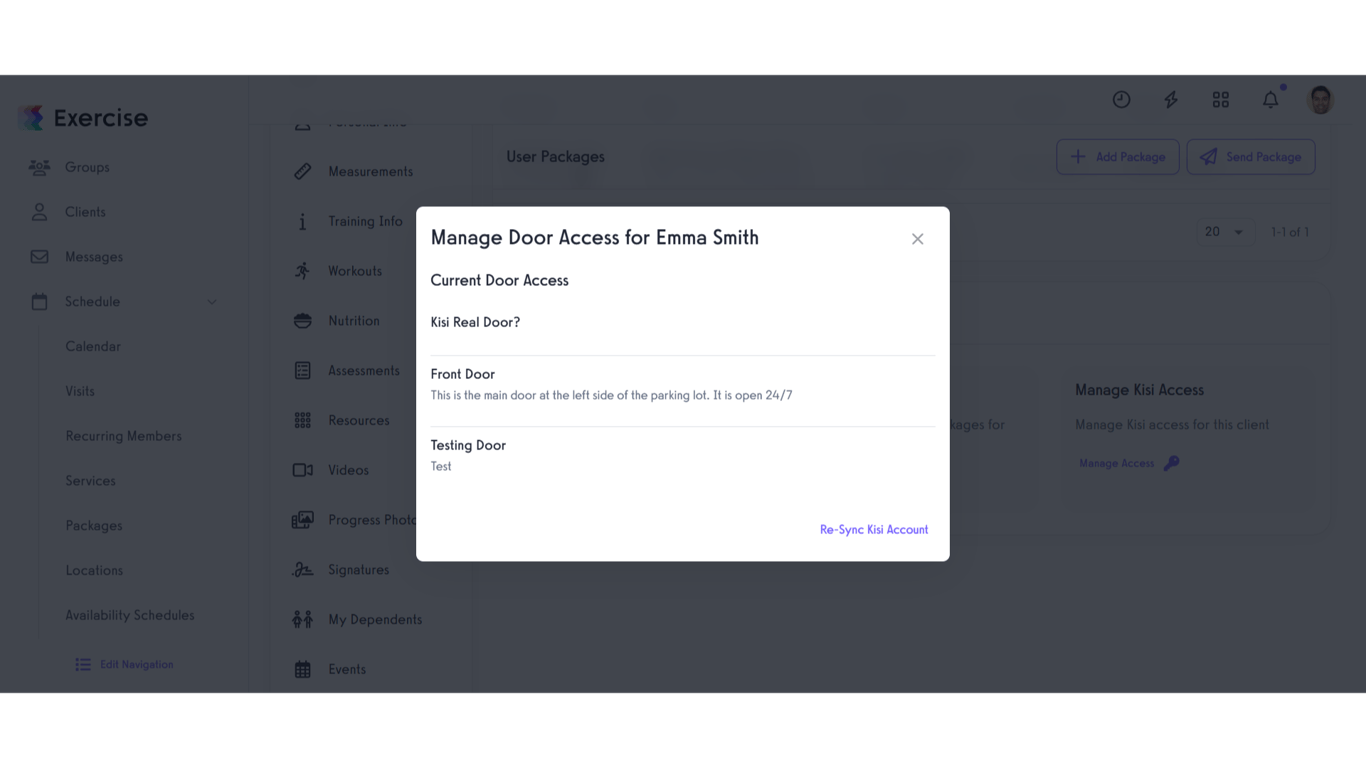Screen dimensions: 1366x768
Task: Open the profile avatar photo
Action: 1320,99
